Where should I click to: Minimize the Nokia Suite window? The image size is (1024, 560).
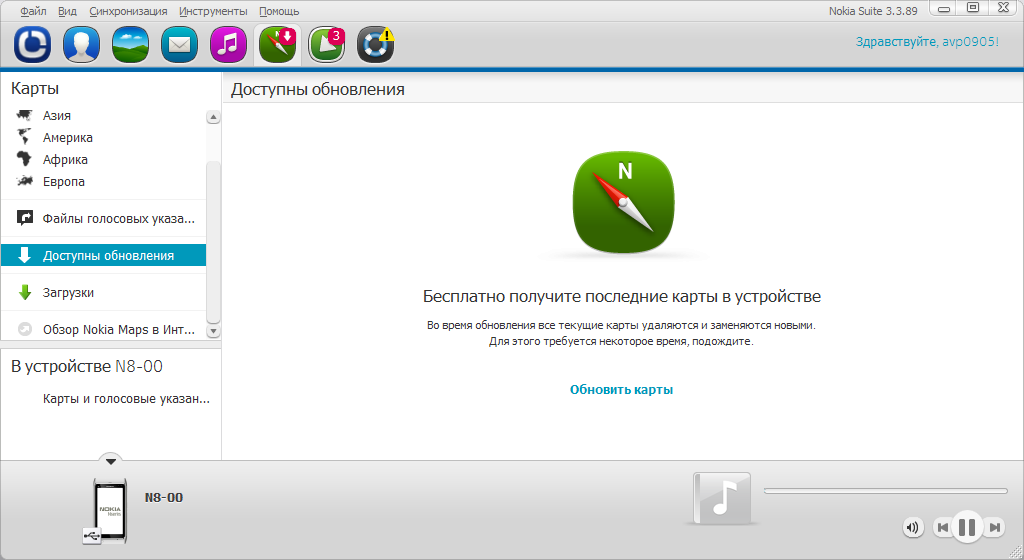click(x=944, y=8)
